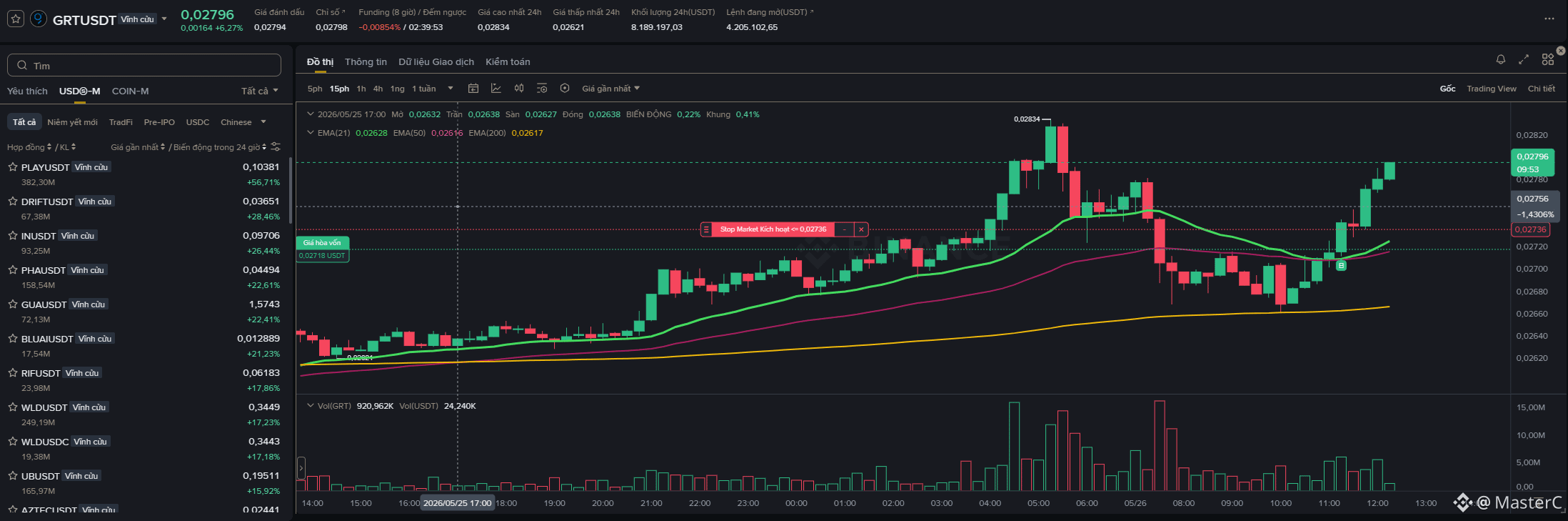
Task: Star RIFUSDT as favorite
Action: 13,372
